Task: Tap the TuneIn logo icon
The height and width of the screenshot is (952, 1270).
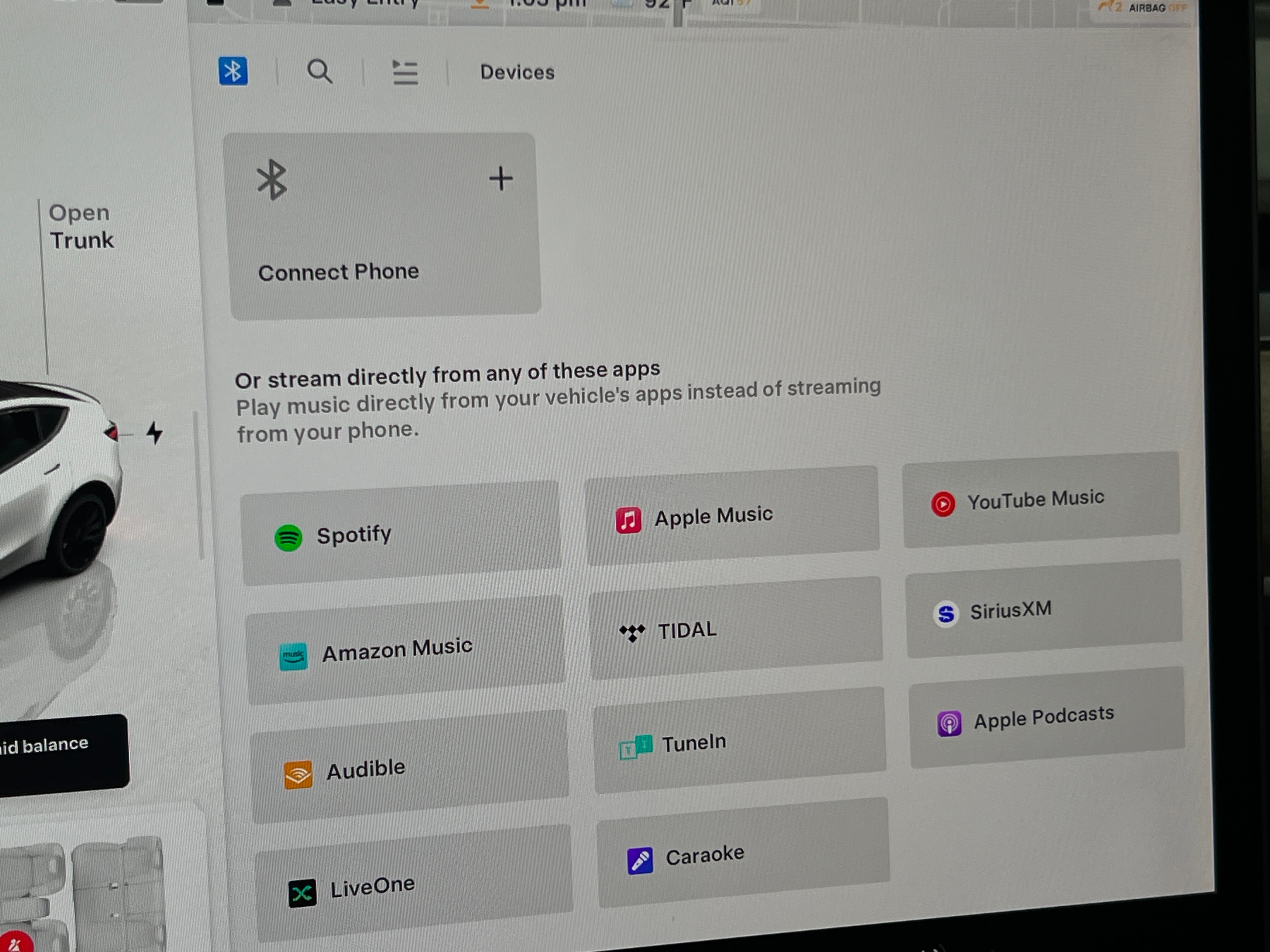Action: [636, 747]
